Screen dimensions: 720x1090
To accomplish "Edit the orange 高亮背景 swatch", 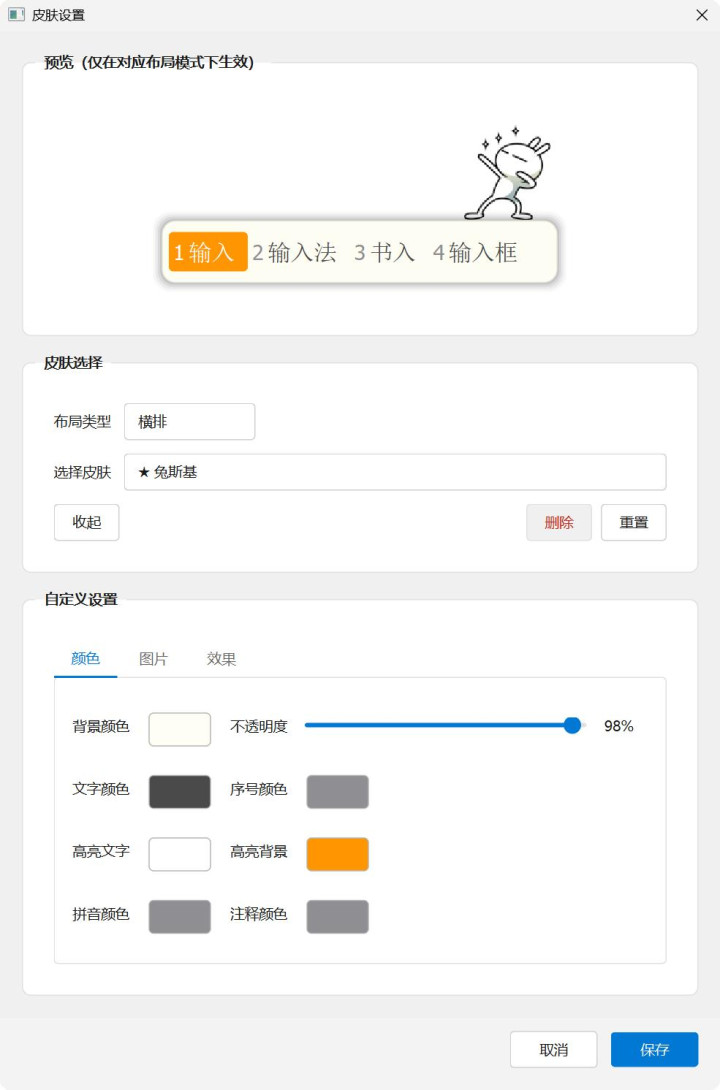I will tap(337, 854).
